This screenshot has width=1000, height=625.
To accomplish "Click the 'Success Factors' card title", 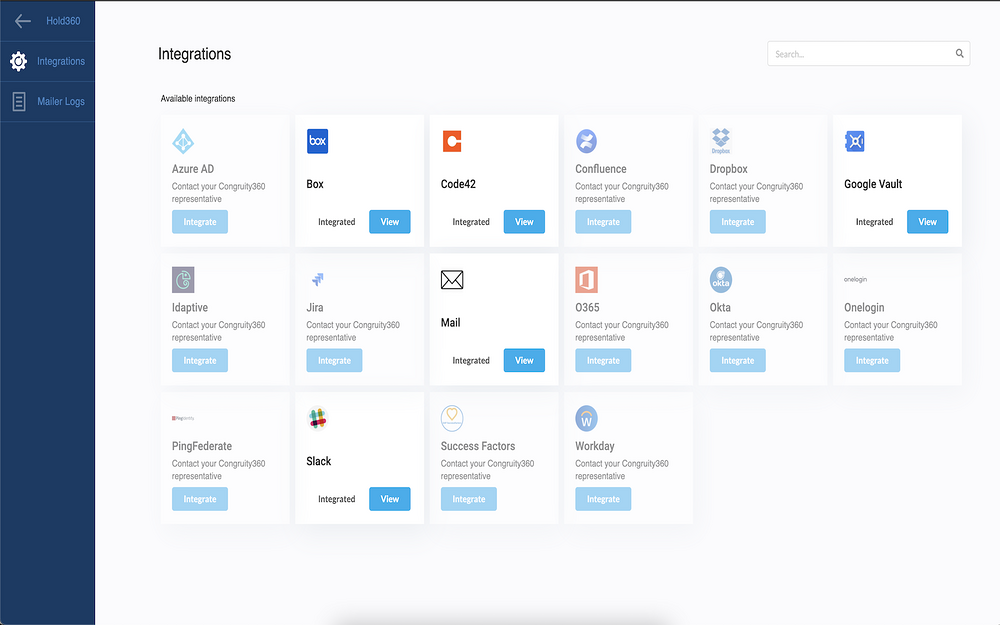I will tap(478, 446).
